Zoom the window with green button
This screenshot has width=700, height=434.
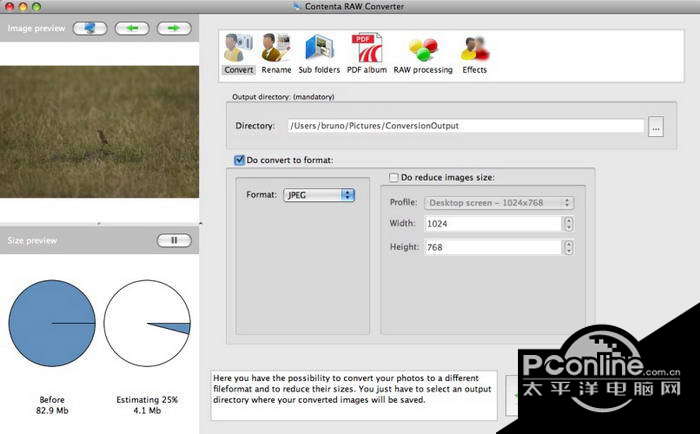coord(37,6)
